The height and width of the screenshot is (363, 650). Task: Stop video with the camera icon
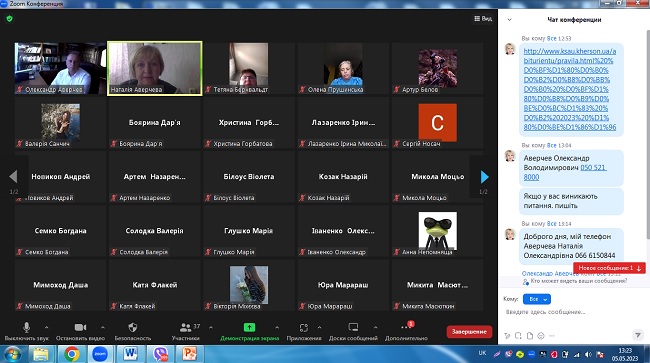[x=80, y=327]
